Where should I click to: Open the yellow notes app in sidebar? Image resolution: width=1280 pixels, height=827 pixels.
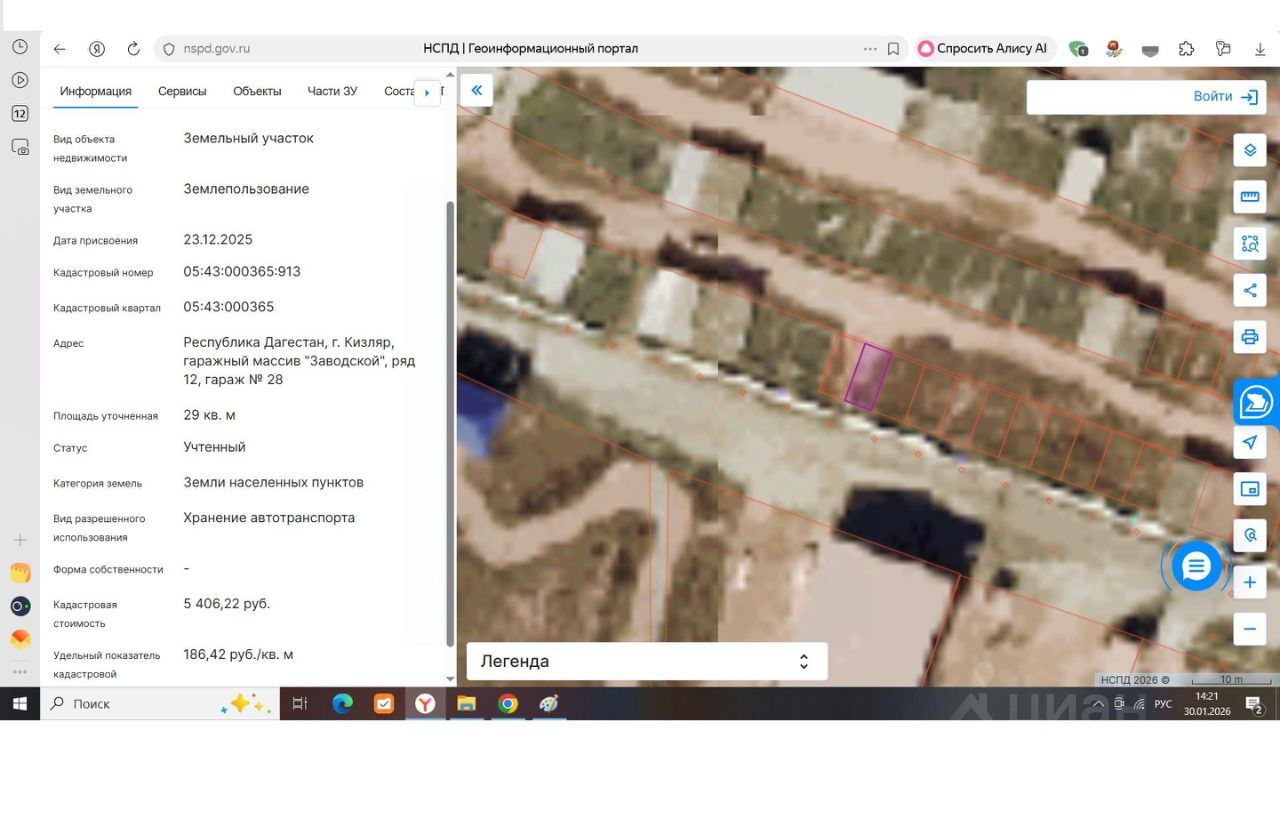[20, 573]
